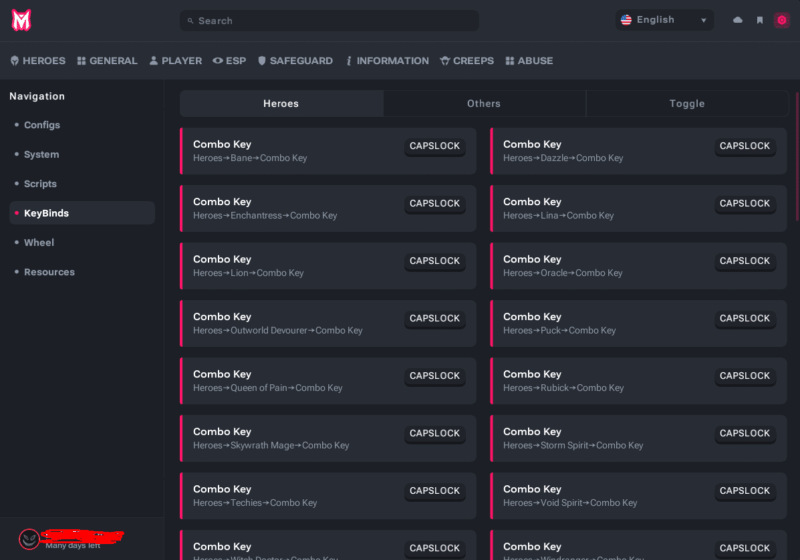Change Dazzle Combo Key CAPSLOCK binding
Image resolution: width=800 pixels, height=560 pixels.
[x=745, y=146]
